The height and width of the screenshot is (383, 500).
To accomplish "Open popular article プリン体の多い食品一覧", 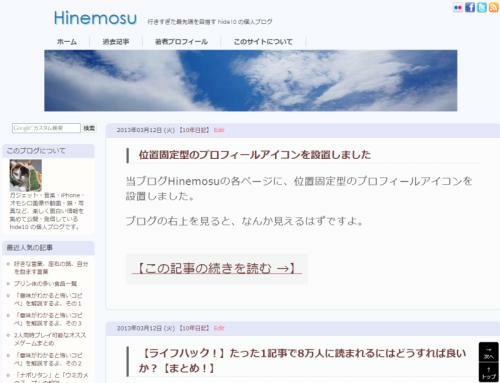I will click(45, 284).
